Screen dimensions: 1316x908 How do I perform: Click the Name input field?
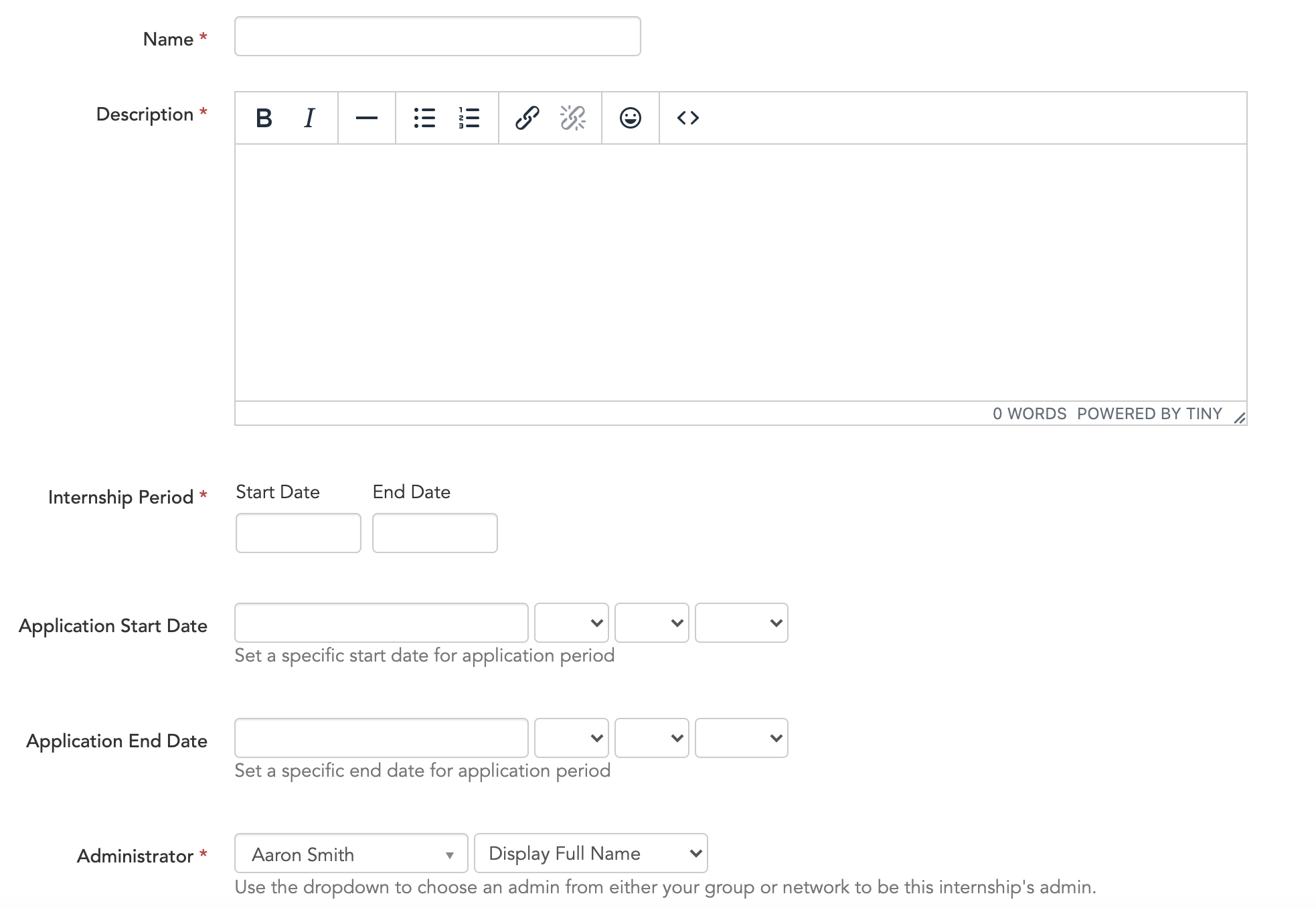click(x=438, y=36)
